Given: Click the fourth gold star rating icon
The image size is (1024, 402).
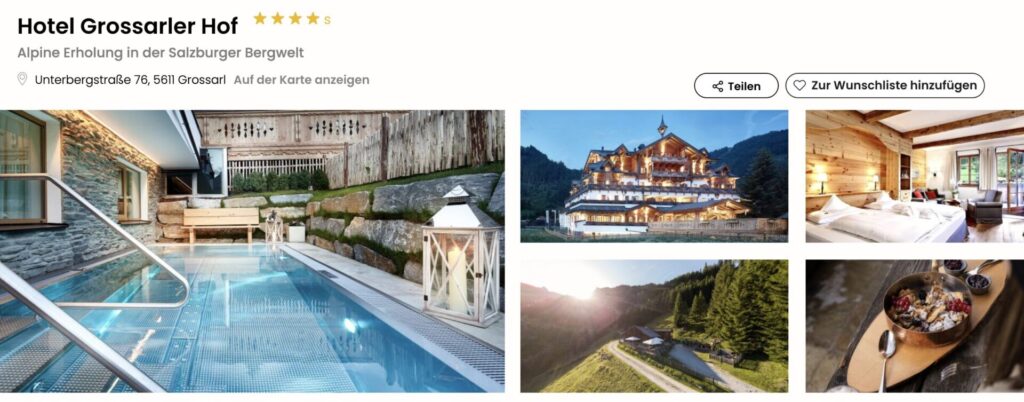Looking at the screenshot, I should click(313, 18).
